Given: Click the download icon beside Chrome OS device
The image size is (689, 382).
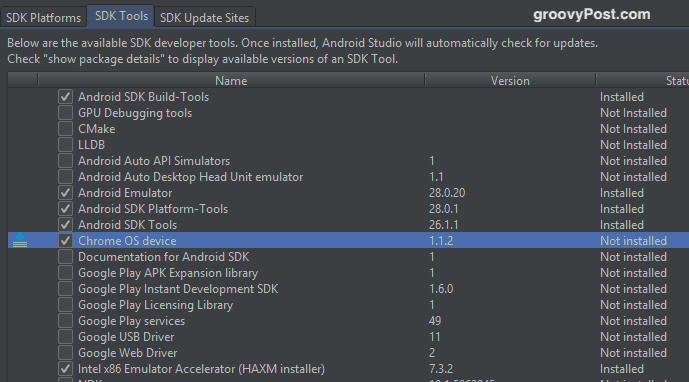Looking at the screenshot, I should pos(20,240).
